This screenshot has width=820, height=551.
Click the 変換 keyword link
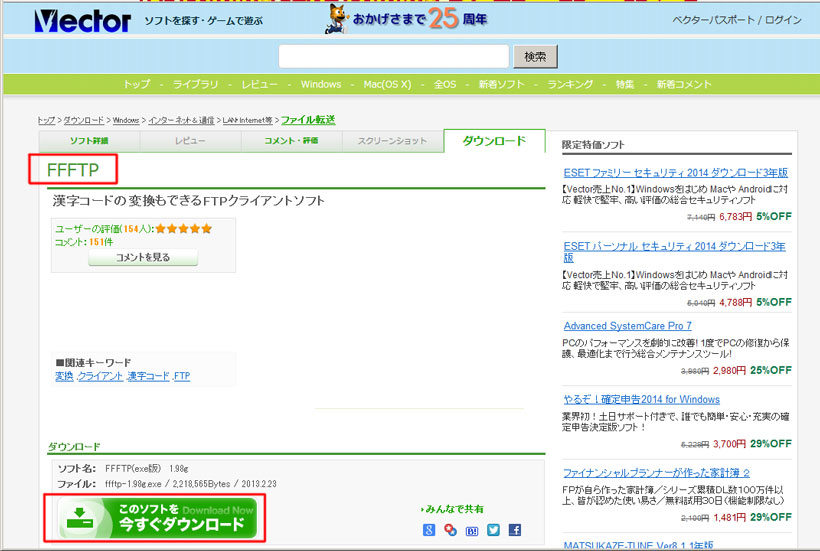(x=64, y=376)
